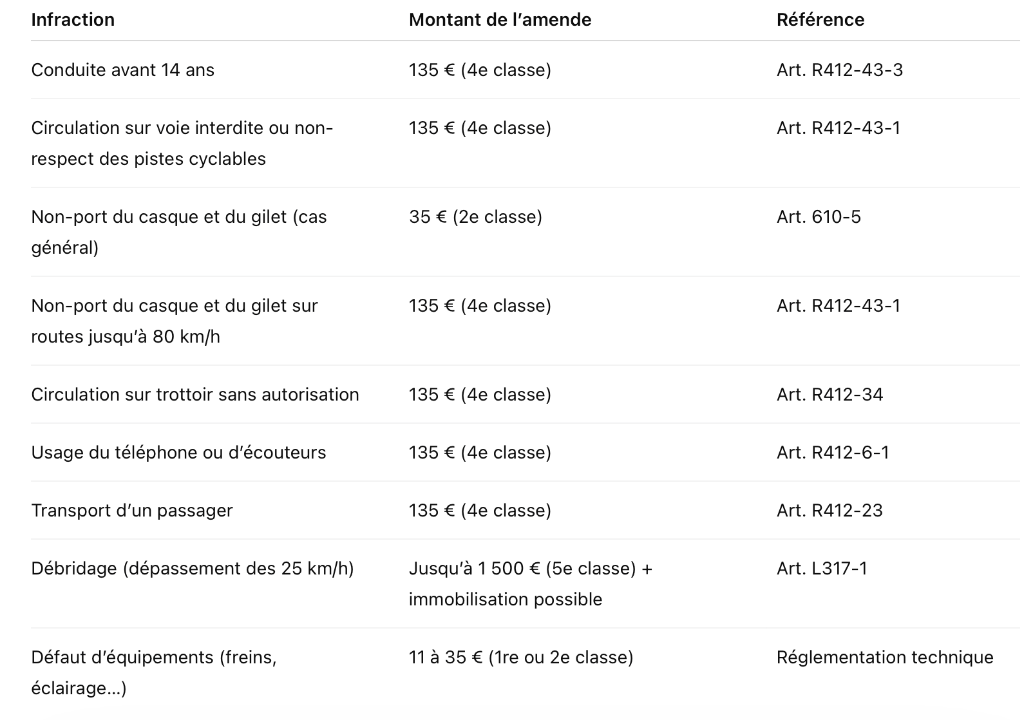Select the "Transport d'un passager" cell

coord(132,511)
